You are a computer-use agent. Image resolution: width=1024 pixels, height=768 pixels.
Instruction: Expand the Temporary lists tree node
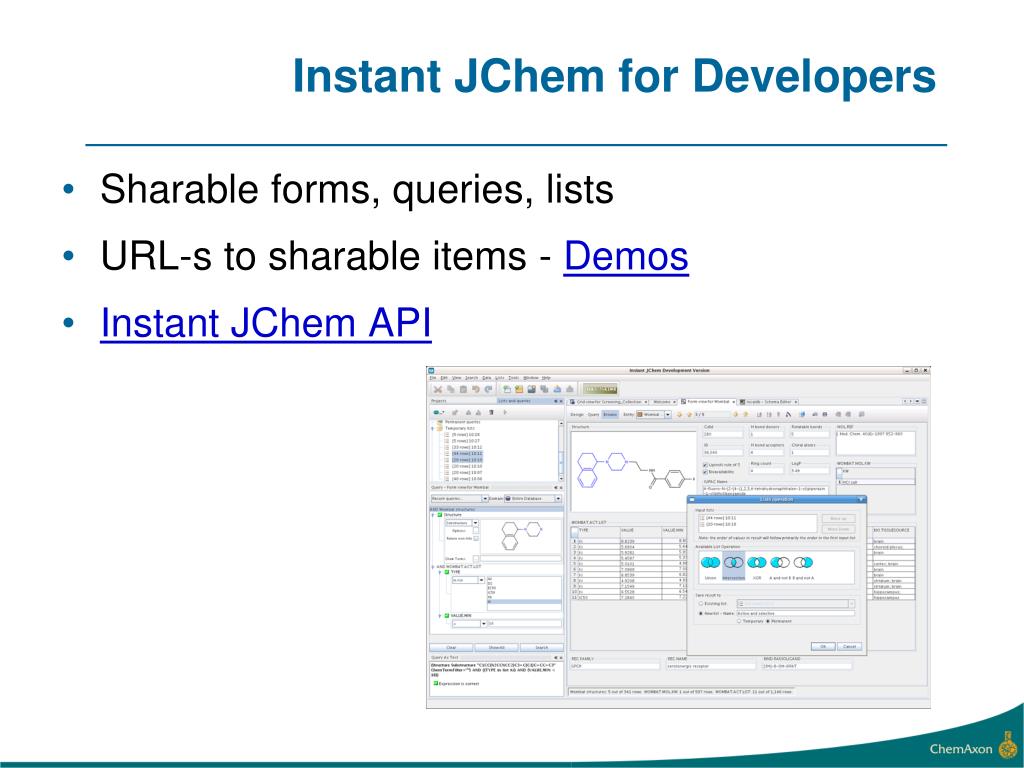coord(432,428)
